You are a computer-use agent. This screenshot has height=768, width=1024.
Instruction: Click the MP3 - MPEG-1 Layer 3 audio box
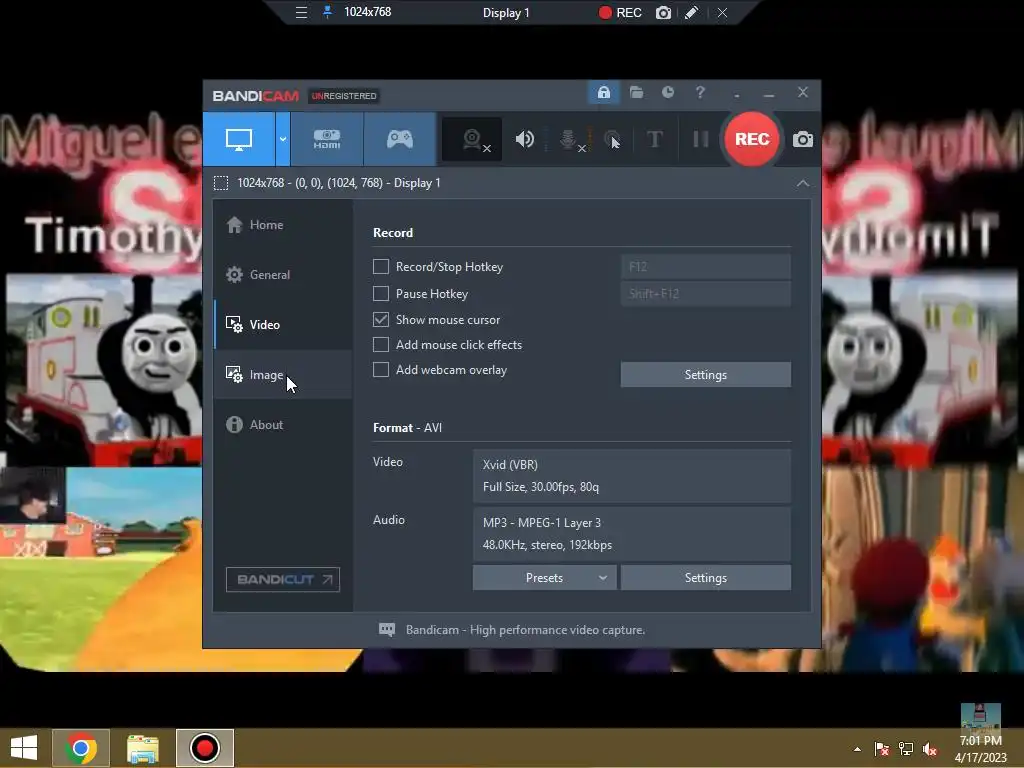point(632,534)
